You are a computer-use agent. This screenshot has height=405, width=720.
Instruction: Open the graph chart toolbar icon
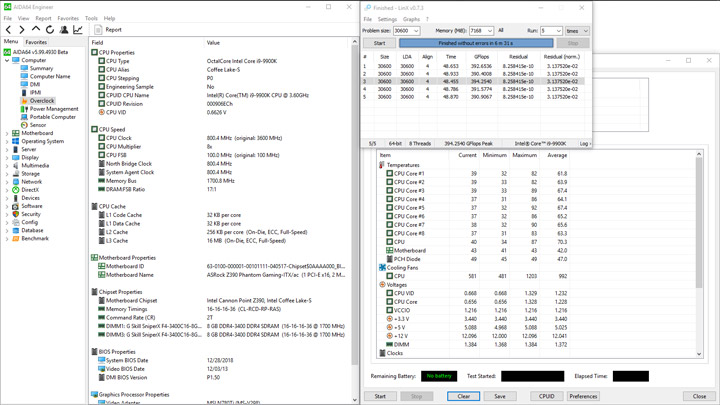tap(79, 30)
